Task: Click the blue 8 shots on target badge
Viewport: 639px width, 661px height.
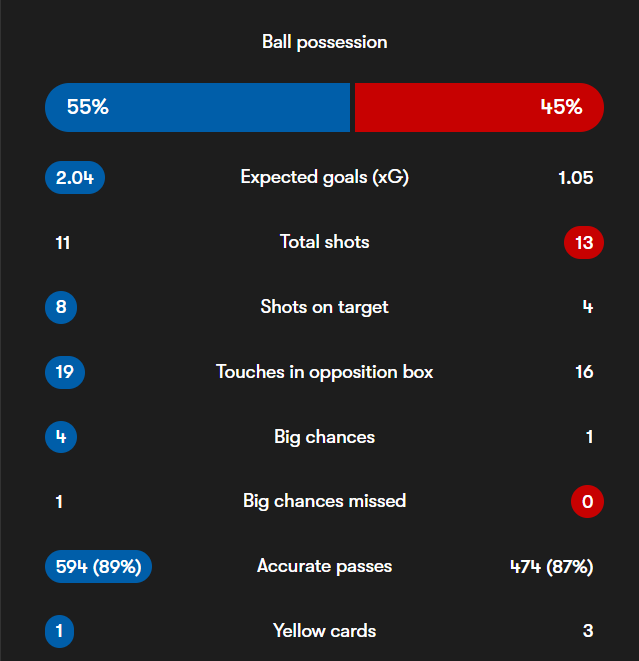Action: (61, 307)
